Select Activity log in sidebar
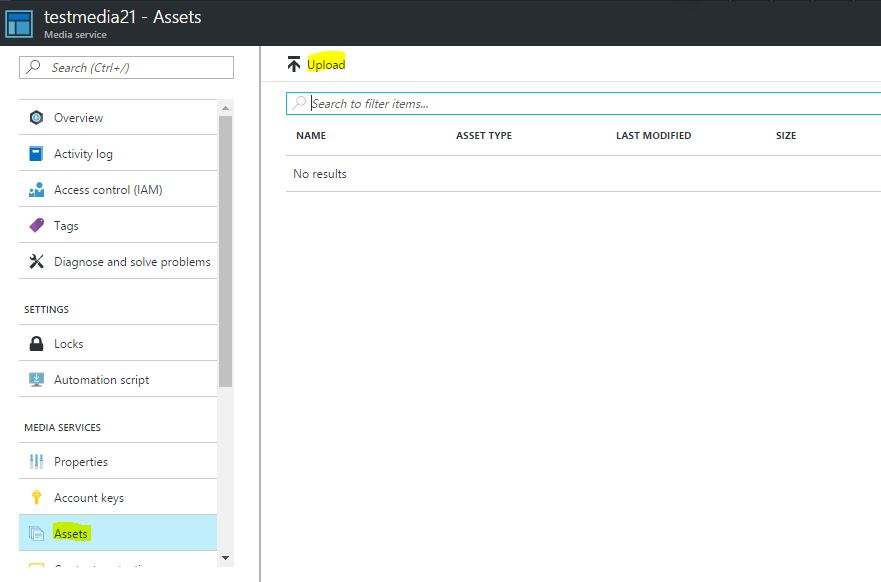The image size is (881, 582). tap(83, 154)
